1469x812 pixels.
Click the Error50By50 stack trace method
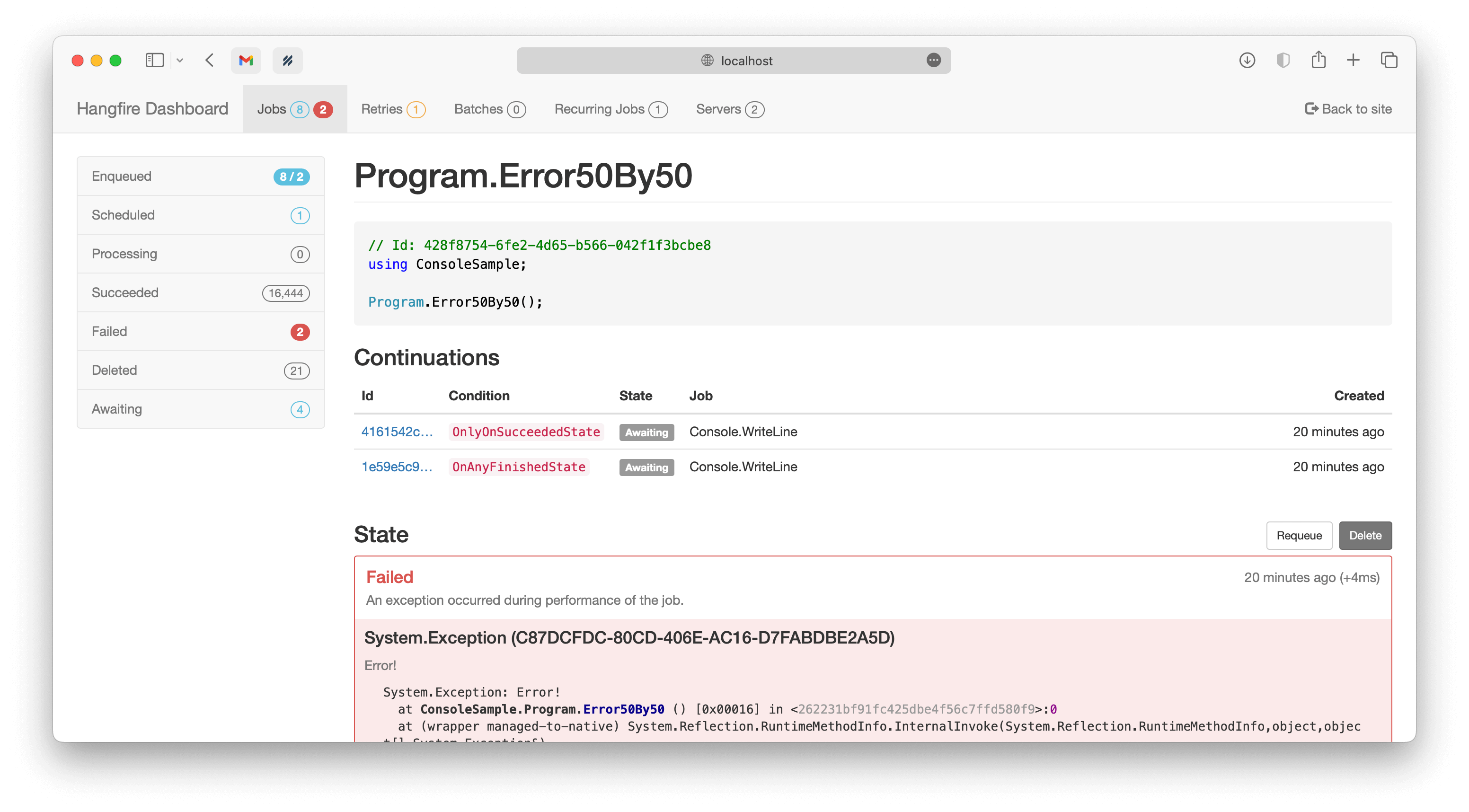point(623,709)
